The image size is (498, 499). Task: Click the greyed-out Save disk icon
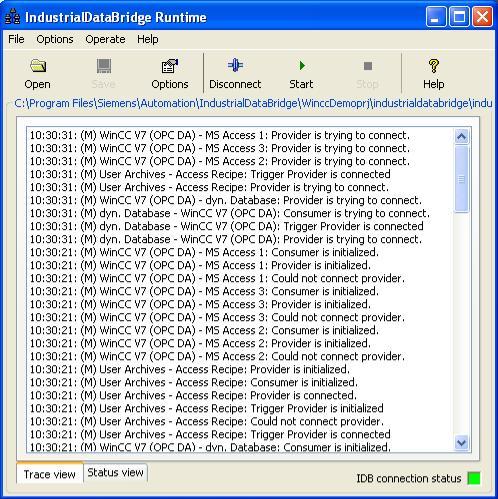tap(104, 66)
